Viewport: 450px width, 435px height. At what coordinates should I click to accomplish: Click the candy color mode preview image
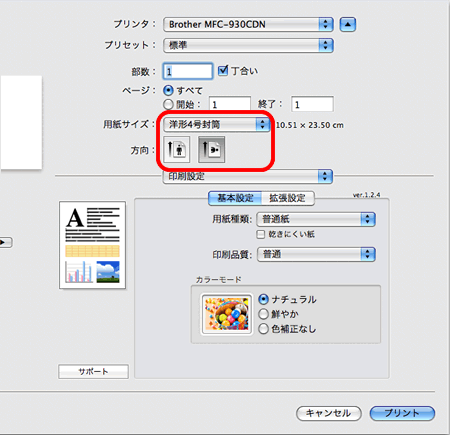(227, 314)
